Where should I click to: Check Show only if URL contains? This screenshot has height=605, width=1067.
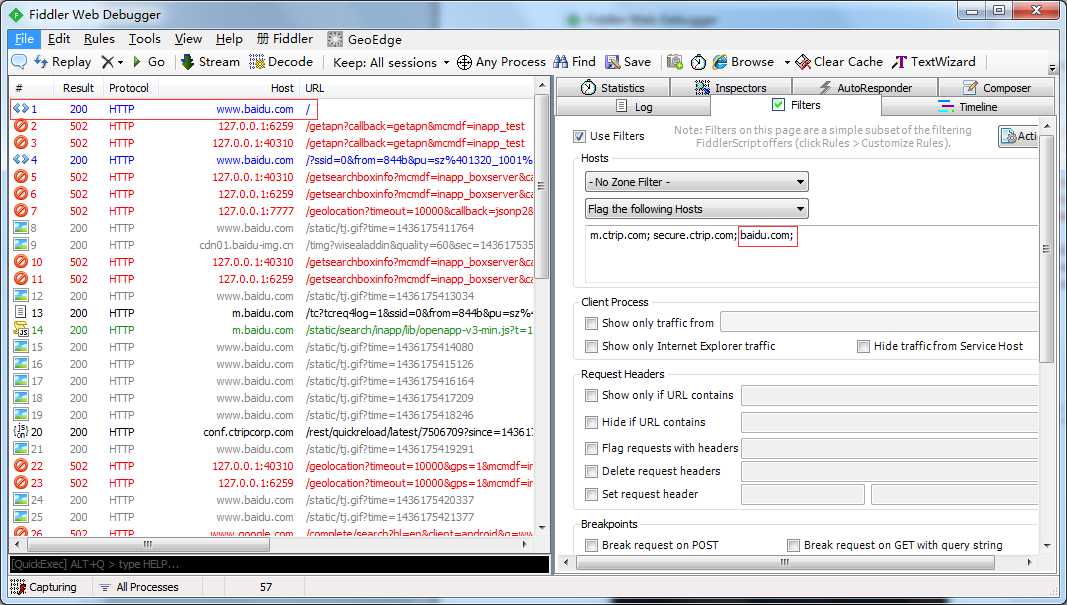pyautogui.click(x=591, y=395)
